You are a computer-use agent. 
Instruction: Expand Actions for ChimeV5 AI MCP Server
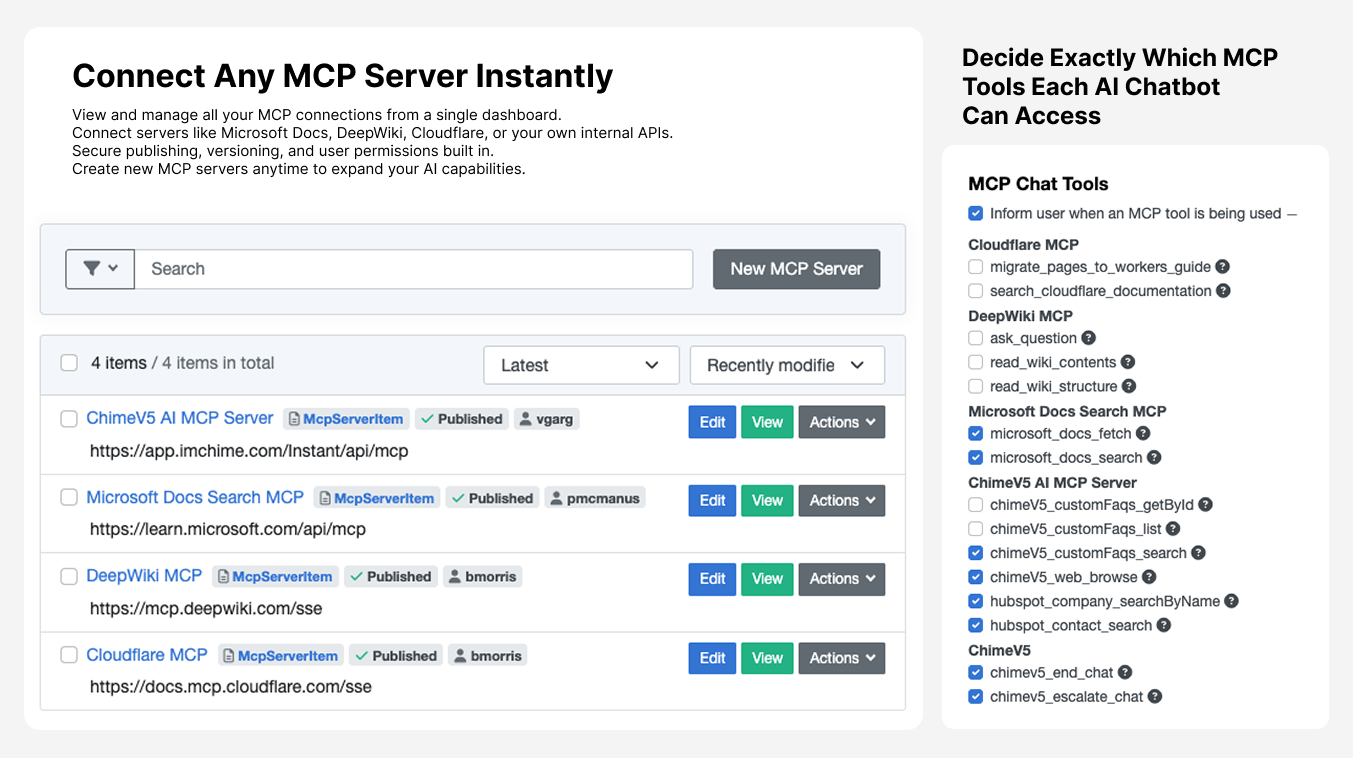tap(842, 422)
